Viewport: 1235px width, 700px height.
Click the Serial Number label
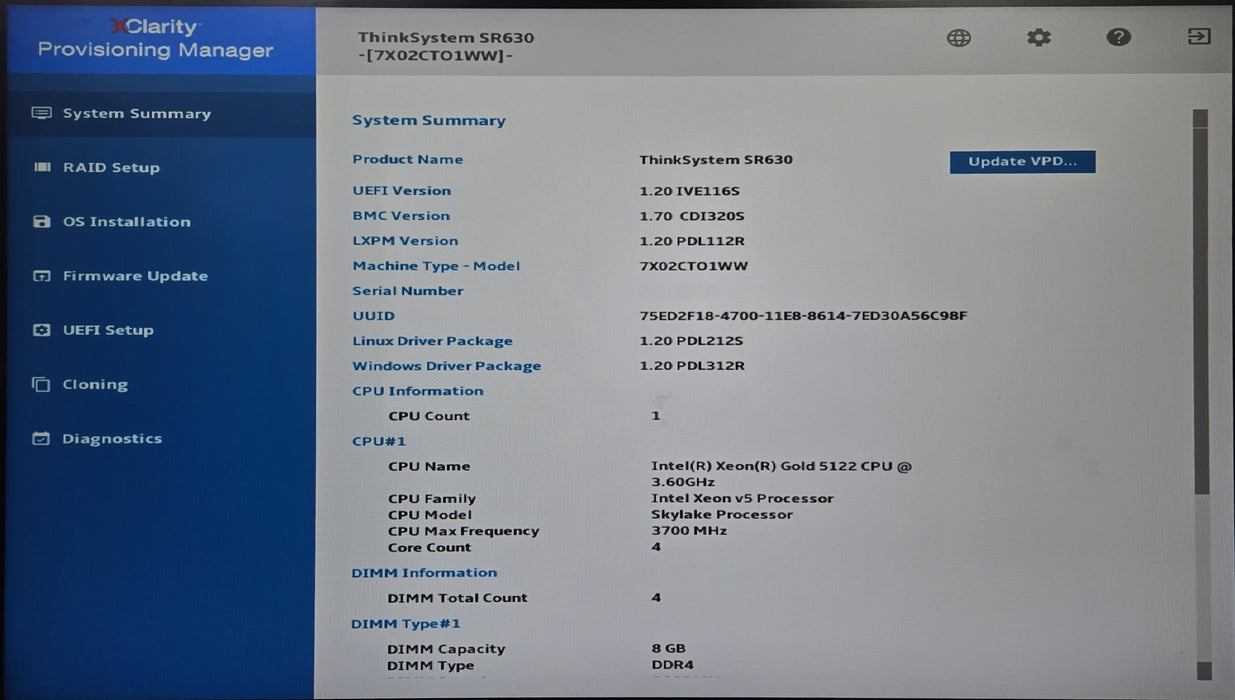(408, 291)
